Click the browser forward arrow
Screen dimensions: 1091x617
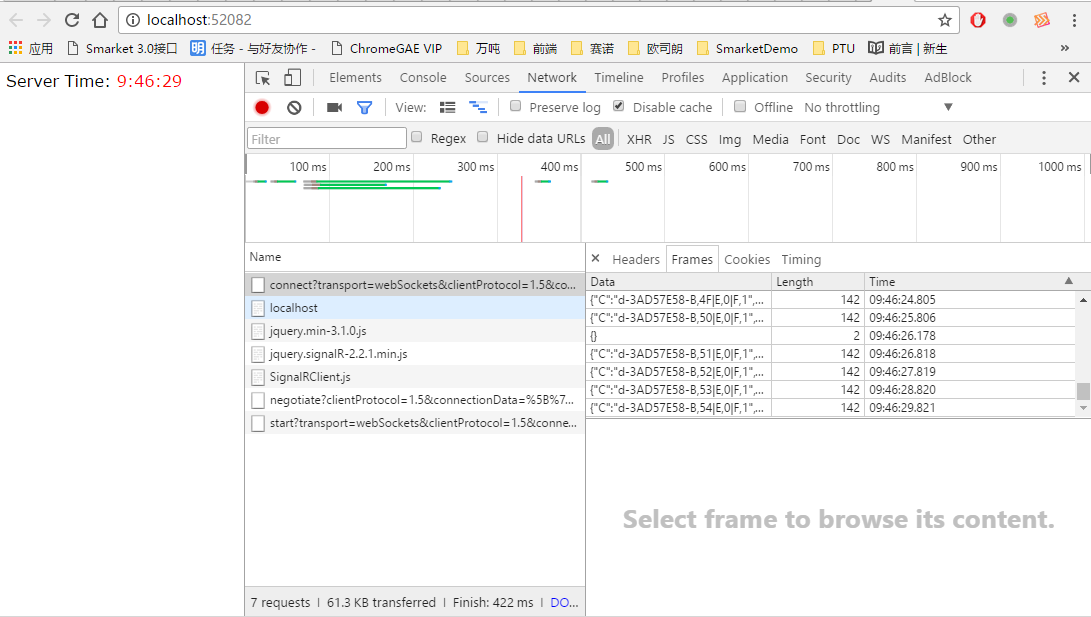coord(44,20)
